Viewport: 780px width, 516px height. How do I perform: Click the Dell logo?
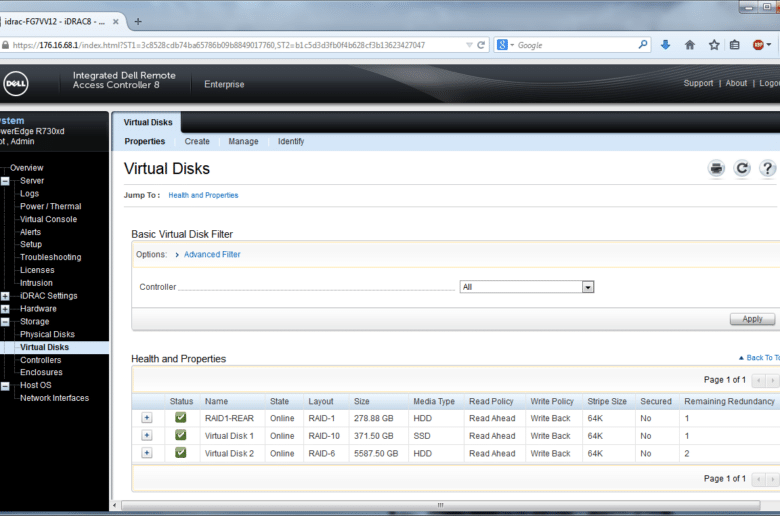click(16, 84)
